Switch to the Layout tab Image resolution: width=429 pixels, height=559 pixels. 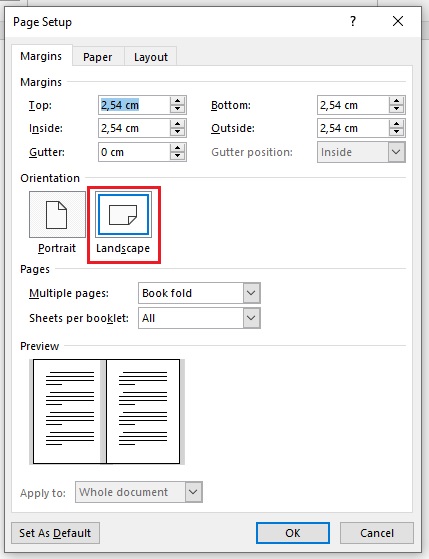(x=150, y=57)
